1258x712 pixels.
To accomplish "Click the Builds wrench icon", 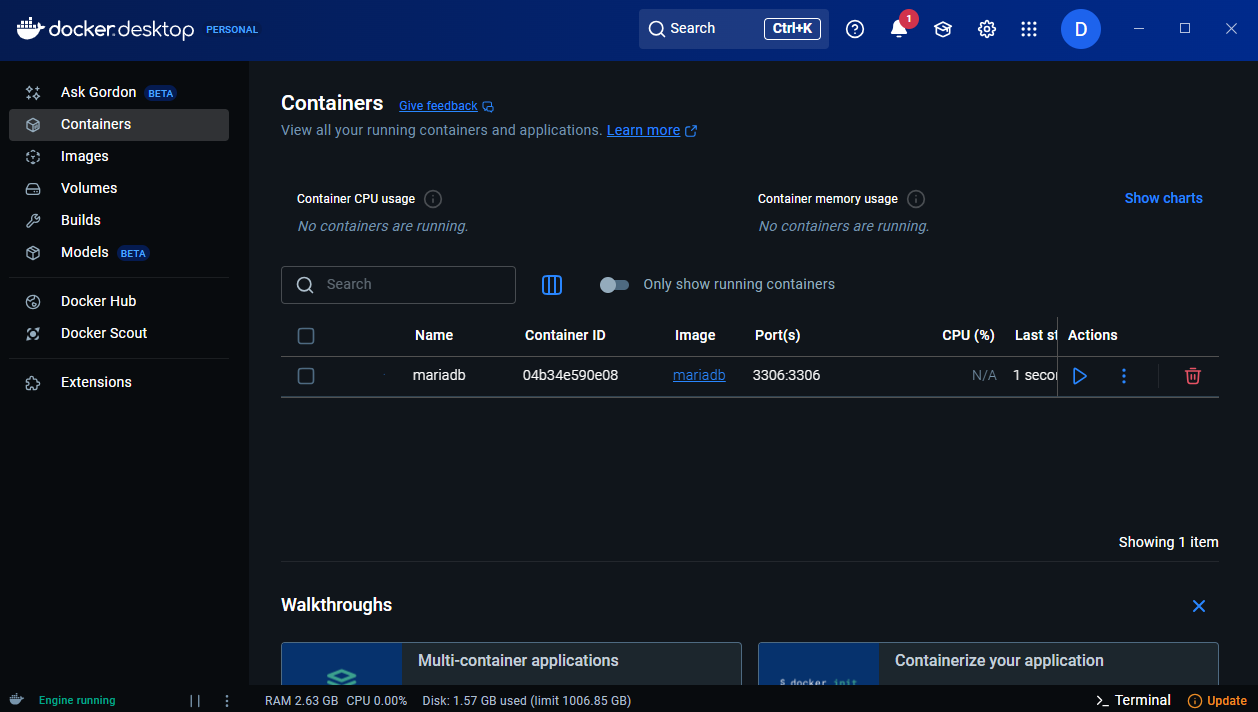I will [33, 220].
